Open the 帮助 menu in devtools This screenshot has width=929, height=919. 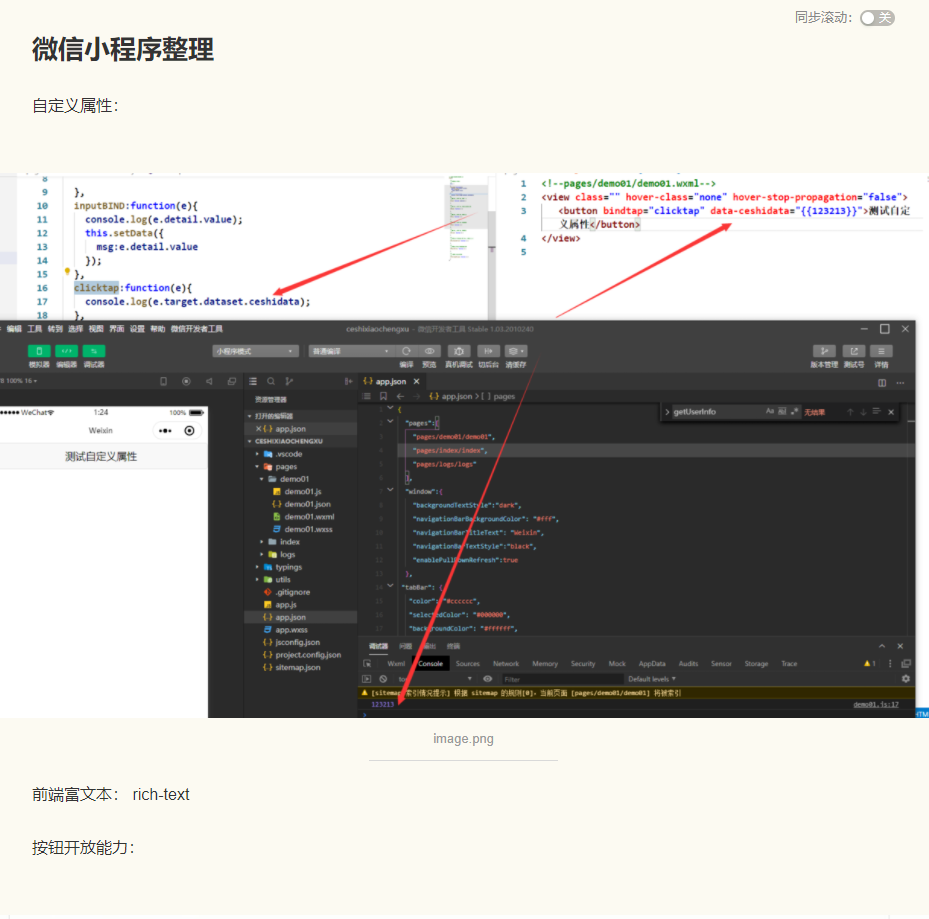158,329
